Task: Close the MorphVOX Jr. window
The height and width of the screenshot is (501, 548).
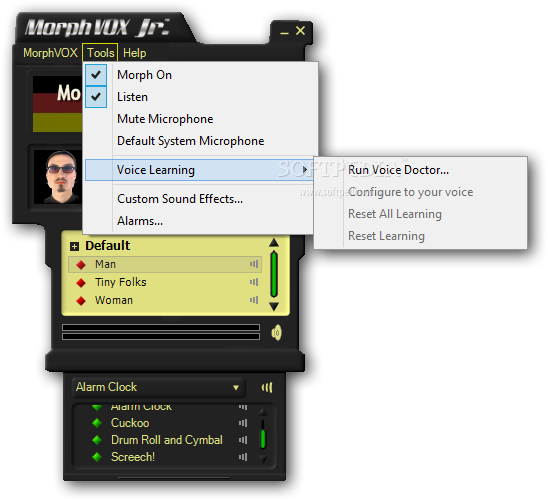Action: tap(300, 31)
